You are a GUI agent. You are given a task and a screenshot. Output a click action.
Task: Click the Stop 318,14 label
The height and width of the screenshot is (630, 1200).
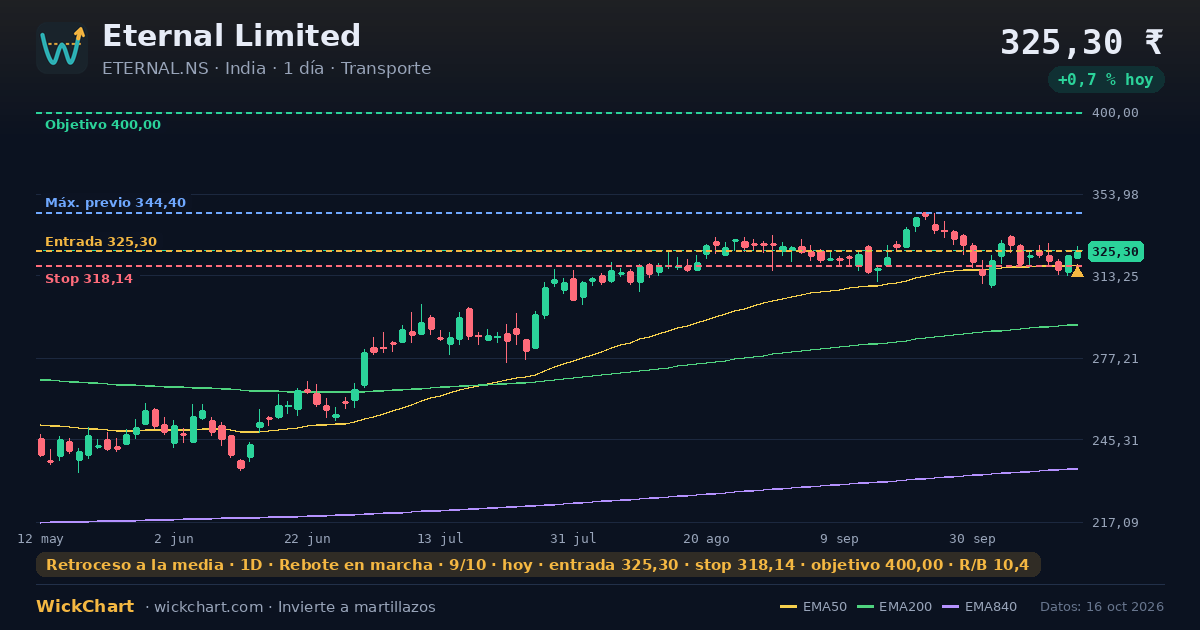click(89, 279)
